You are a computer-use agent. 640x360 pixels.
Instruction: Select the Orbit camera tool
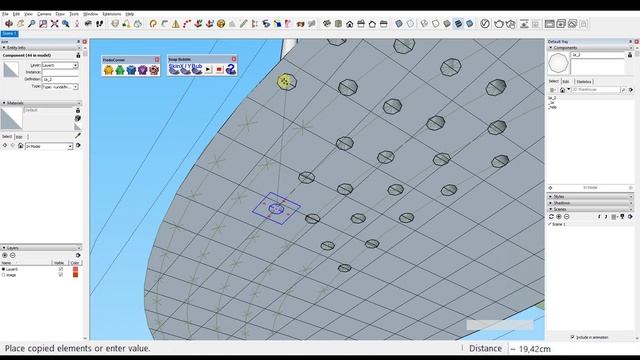tap(9, 24)
